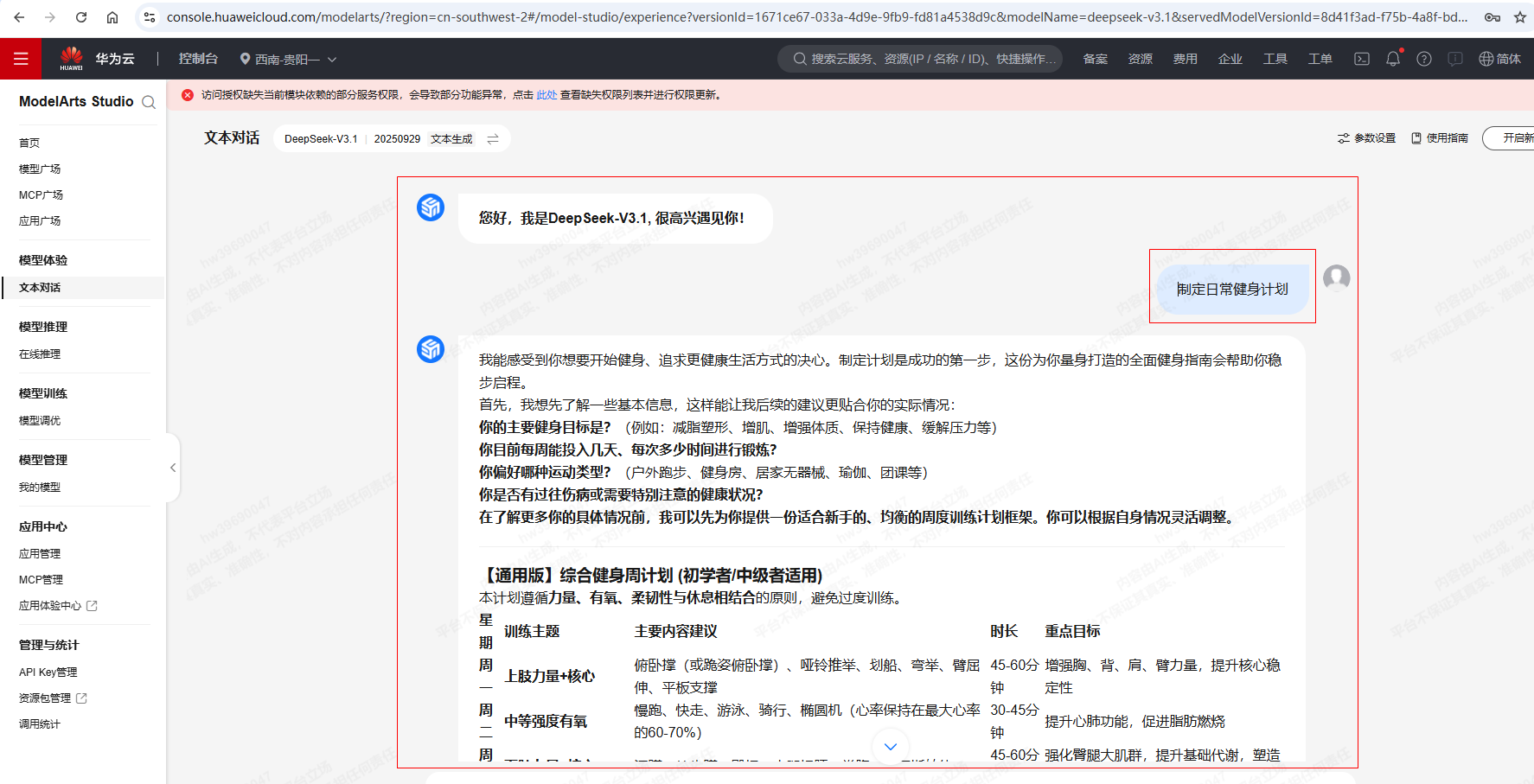
Task: Open the notification bell
Action: [x=1392, y=59]
